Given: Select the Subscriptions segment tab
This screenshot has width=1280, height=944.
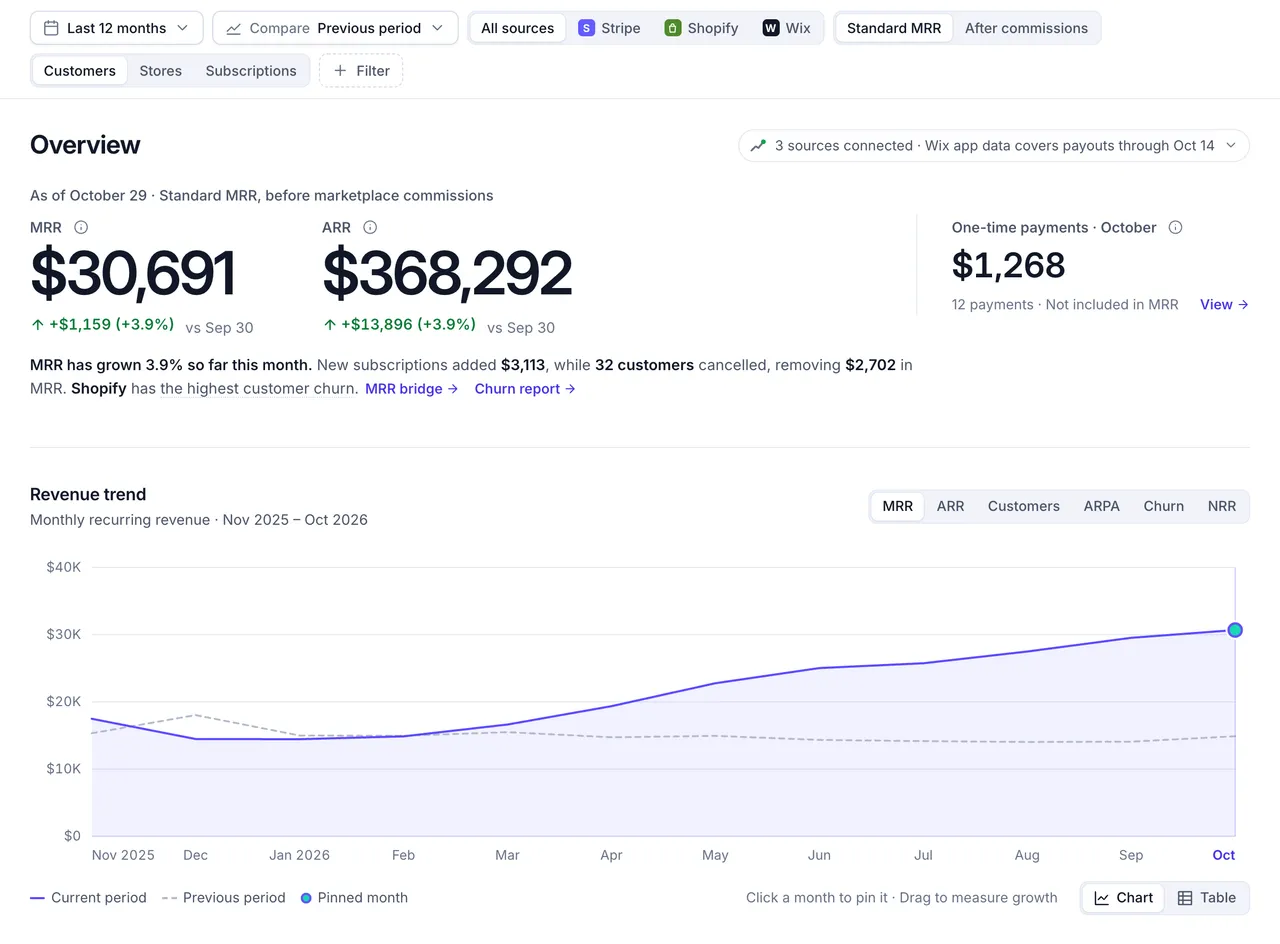Looking at the screenshot, I should tap(251, 71).
